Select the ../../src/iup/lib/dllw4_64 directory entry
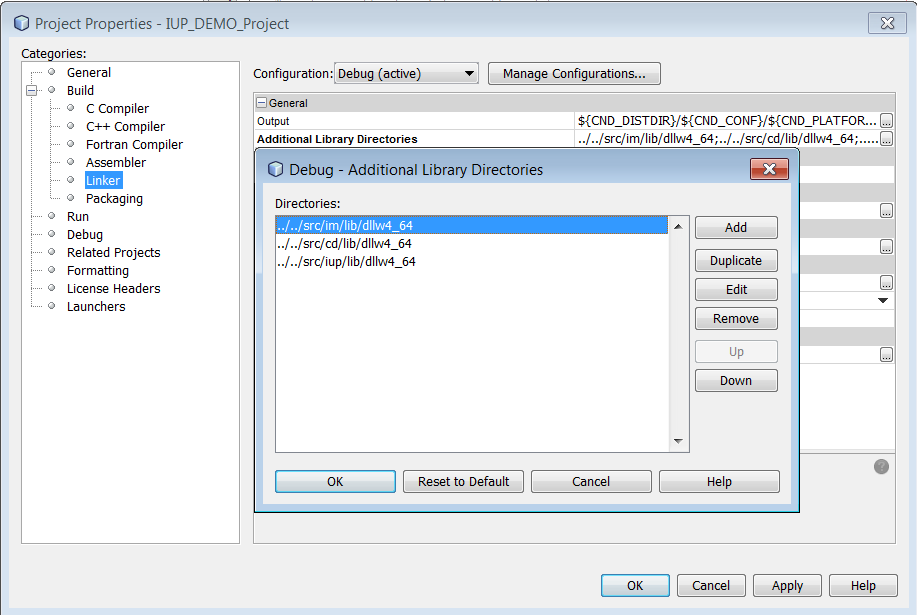Viewport: 917px width, 615px height. point(347,262)
